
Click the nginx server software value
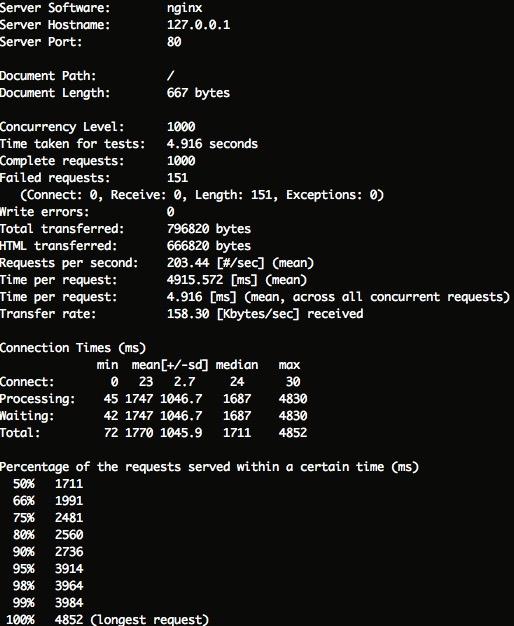185,8
